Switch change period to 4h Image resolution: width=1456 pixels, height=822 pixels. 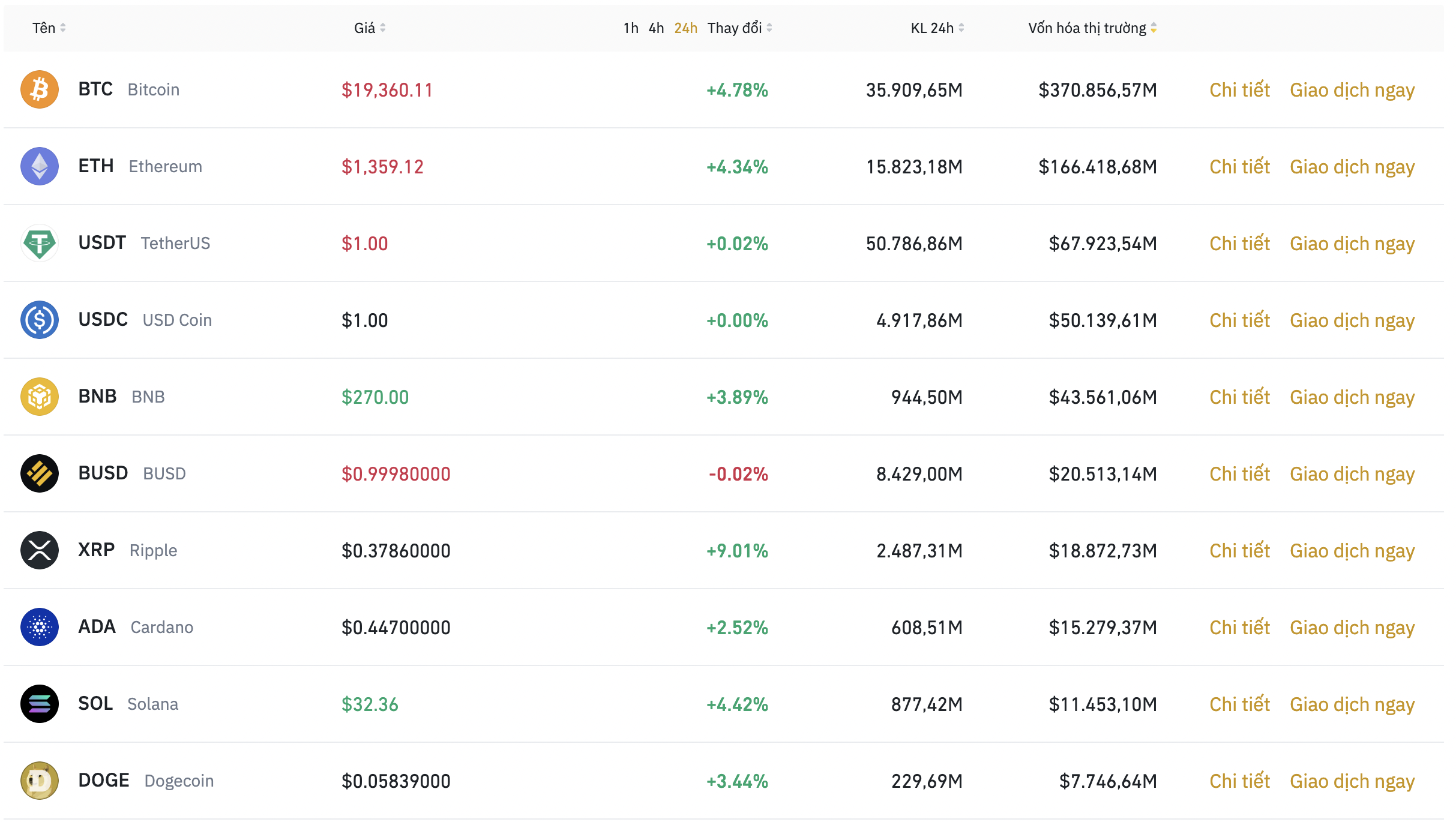(x=656, y=28)
